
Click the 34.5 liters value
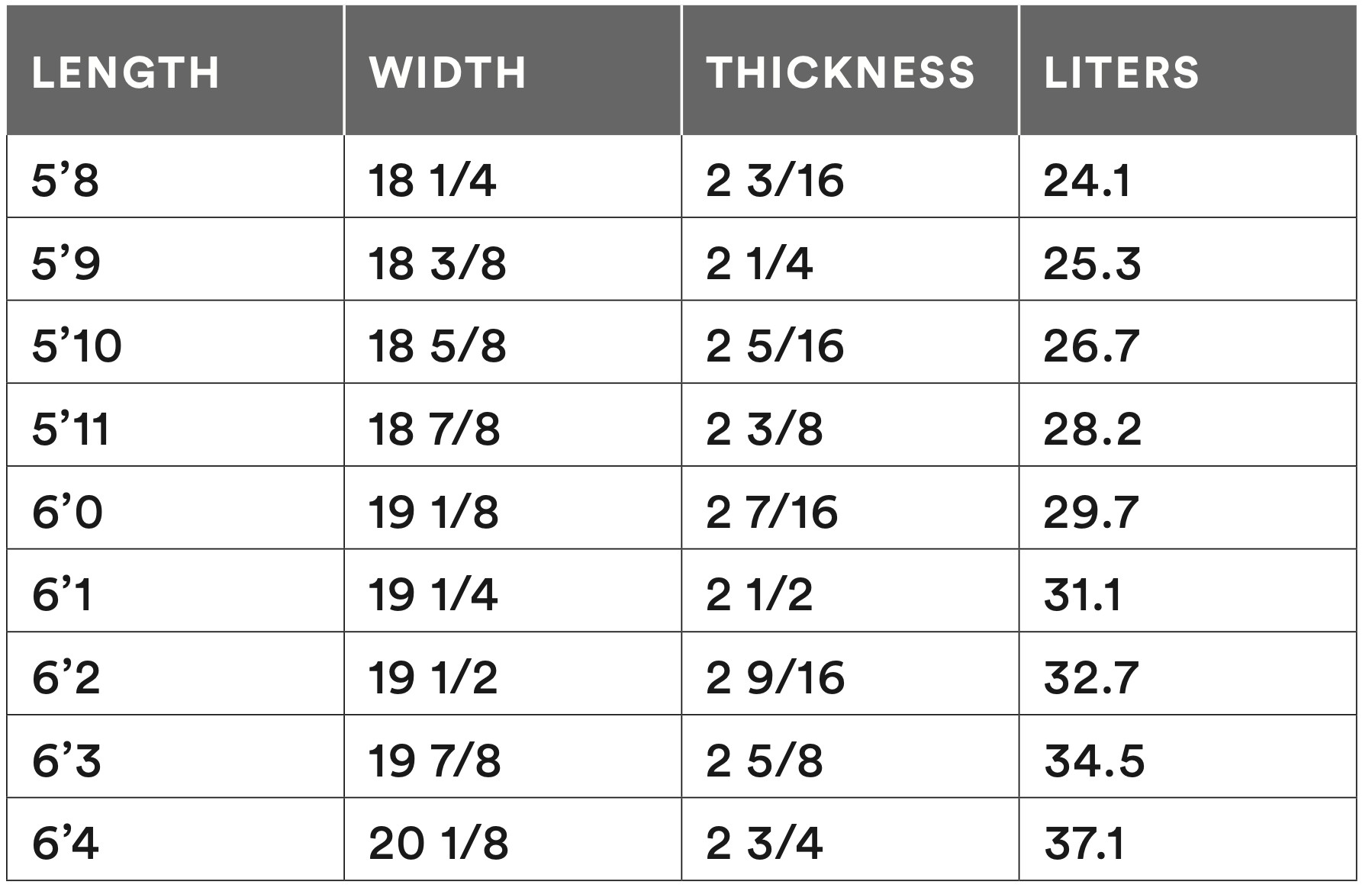coord(1094,760)
